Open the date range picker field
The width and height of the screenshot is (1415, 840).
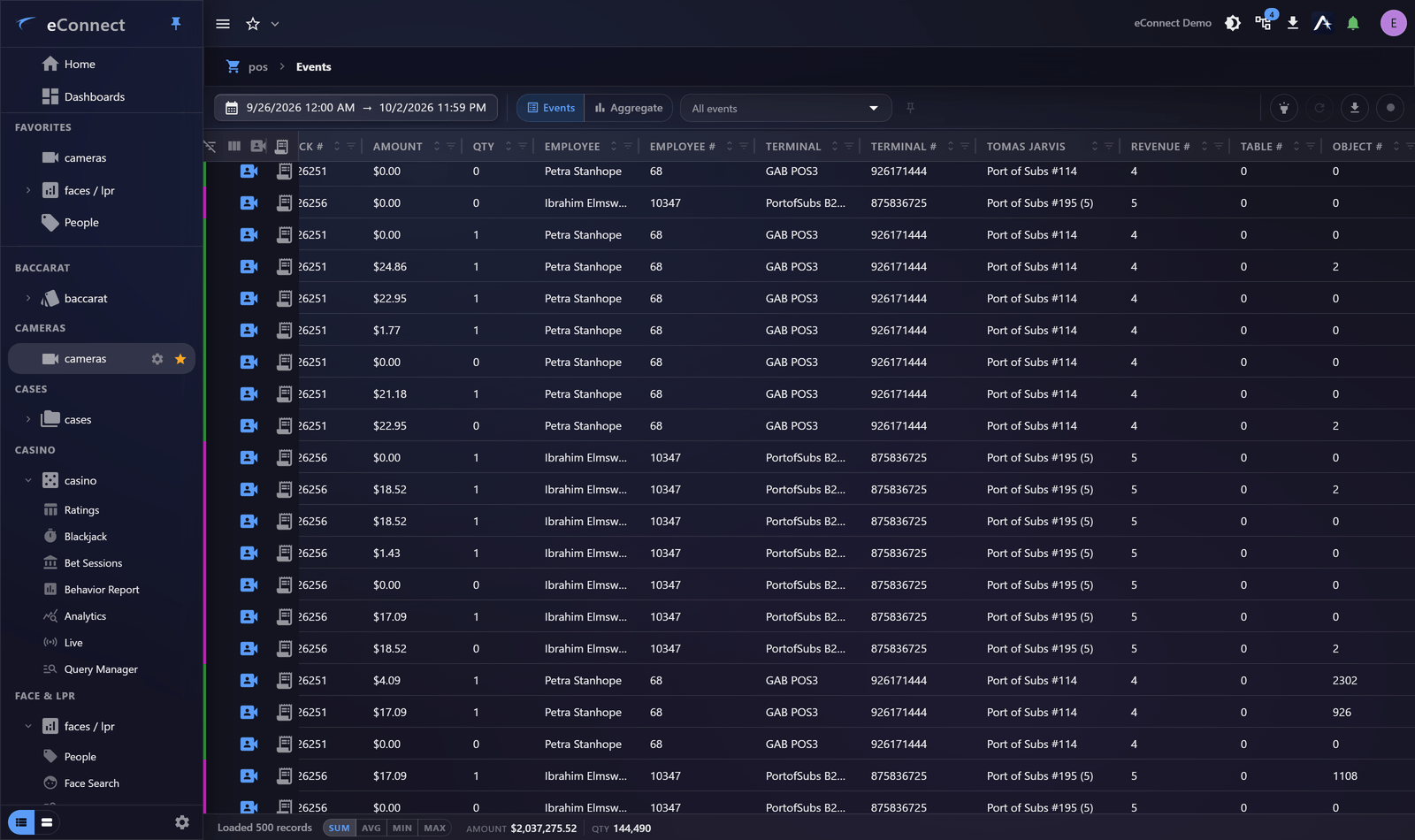356,108
